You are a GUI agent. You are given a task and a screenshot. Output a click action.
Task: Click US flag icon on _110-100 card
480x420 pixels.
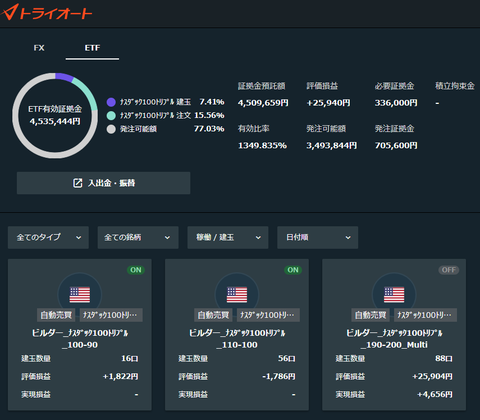click(237, 295)
